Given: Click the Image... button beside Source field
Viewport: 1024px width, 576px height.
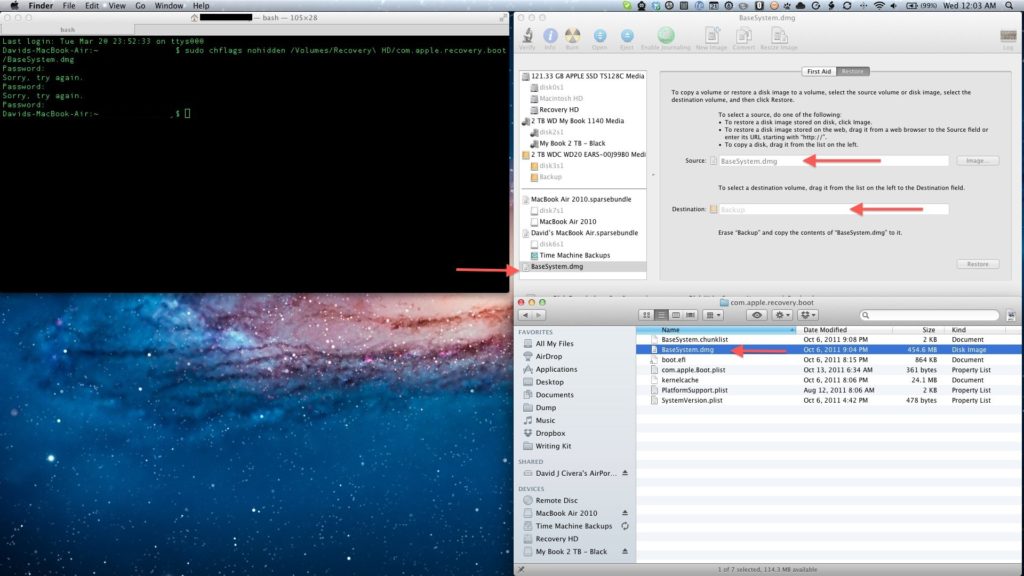Looking at the screenshot, I should 978,161.
